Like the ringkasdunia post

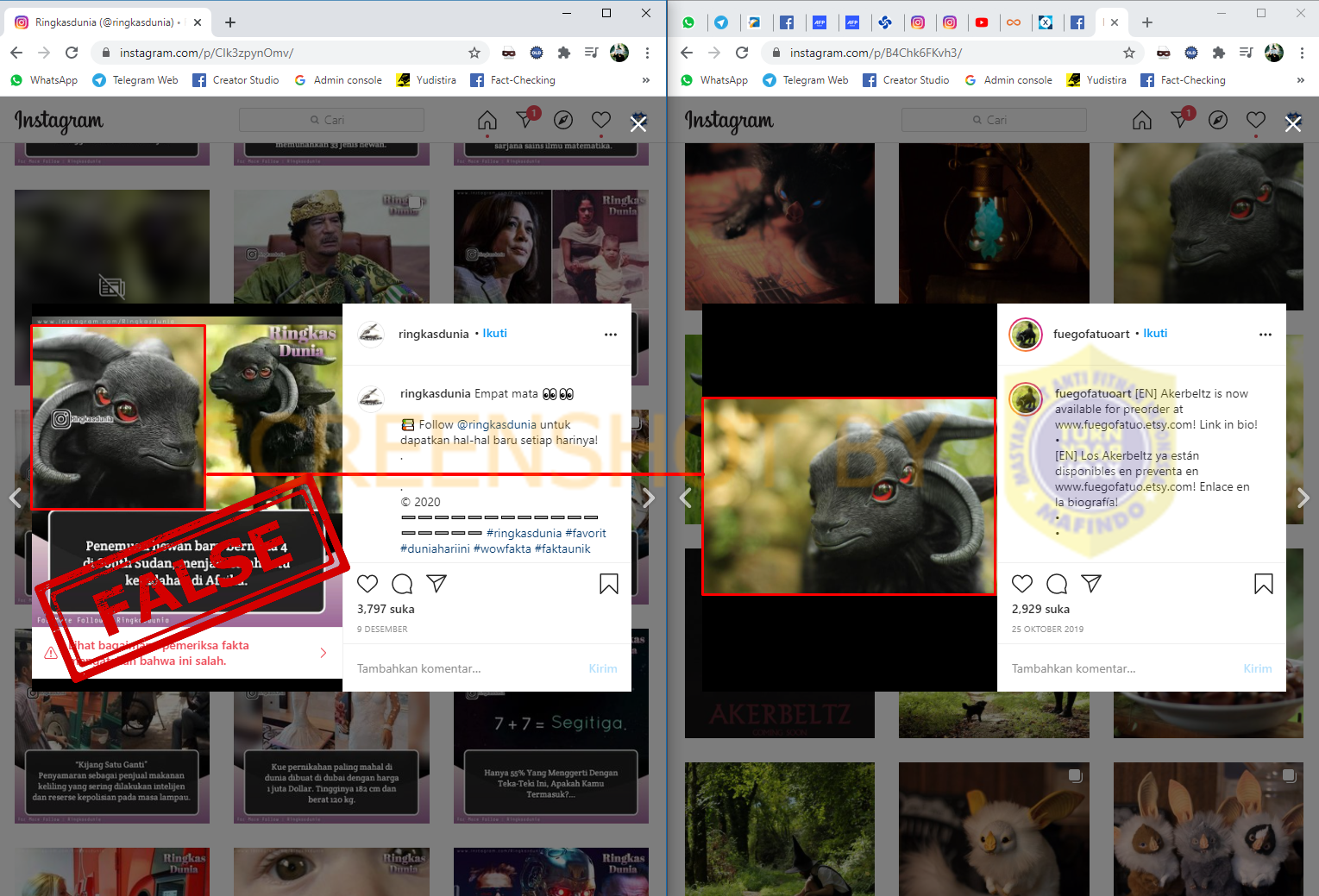(367, 584)
